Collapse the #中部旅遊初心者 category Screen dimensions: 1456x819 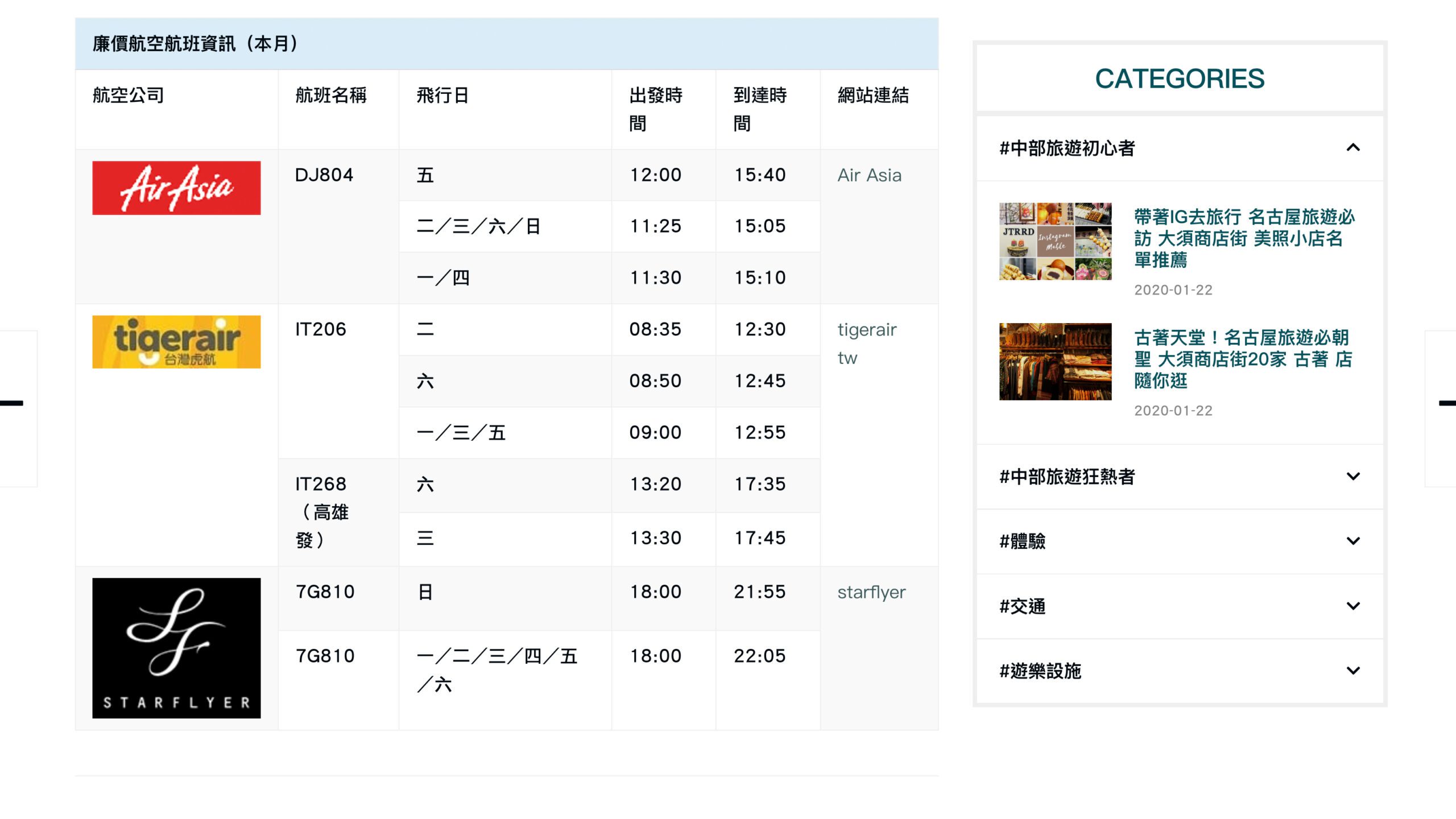pos(1180,148)
